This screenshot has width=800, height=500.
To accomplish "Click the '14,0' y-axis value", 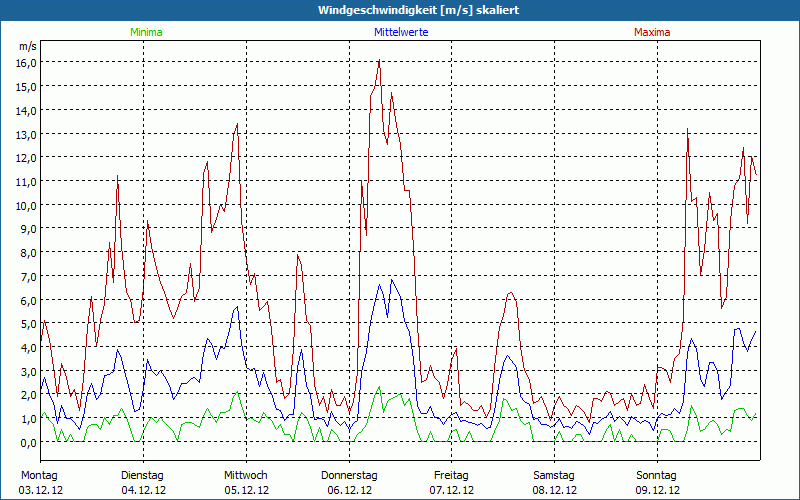I will [28, 110].
